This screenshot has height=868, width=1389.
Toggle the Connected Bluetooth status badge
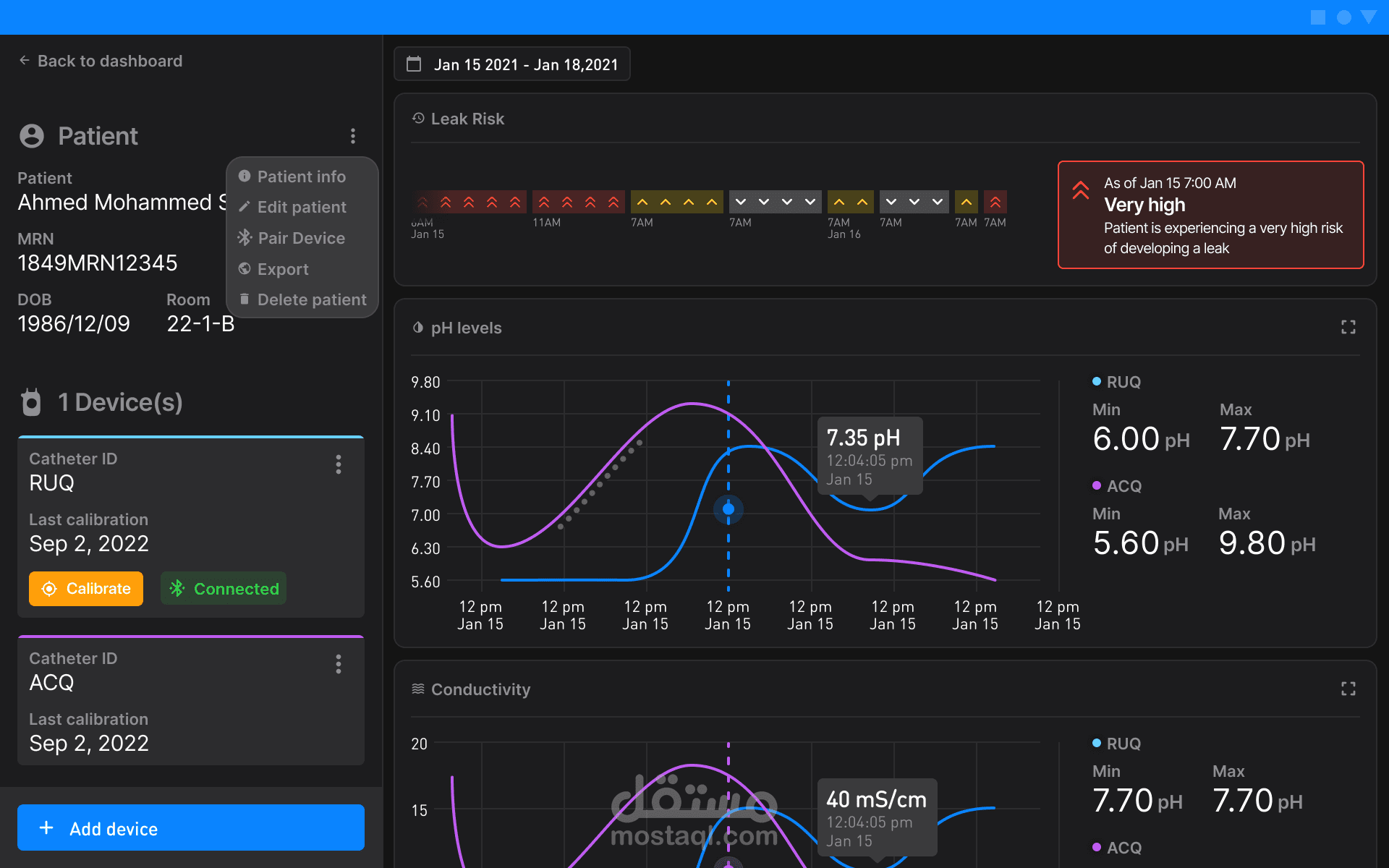[224, 589]
